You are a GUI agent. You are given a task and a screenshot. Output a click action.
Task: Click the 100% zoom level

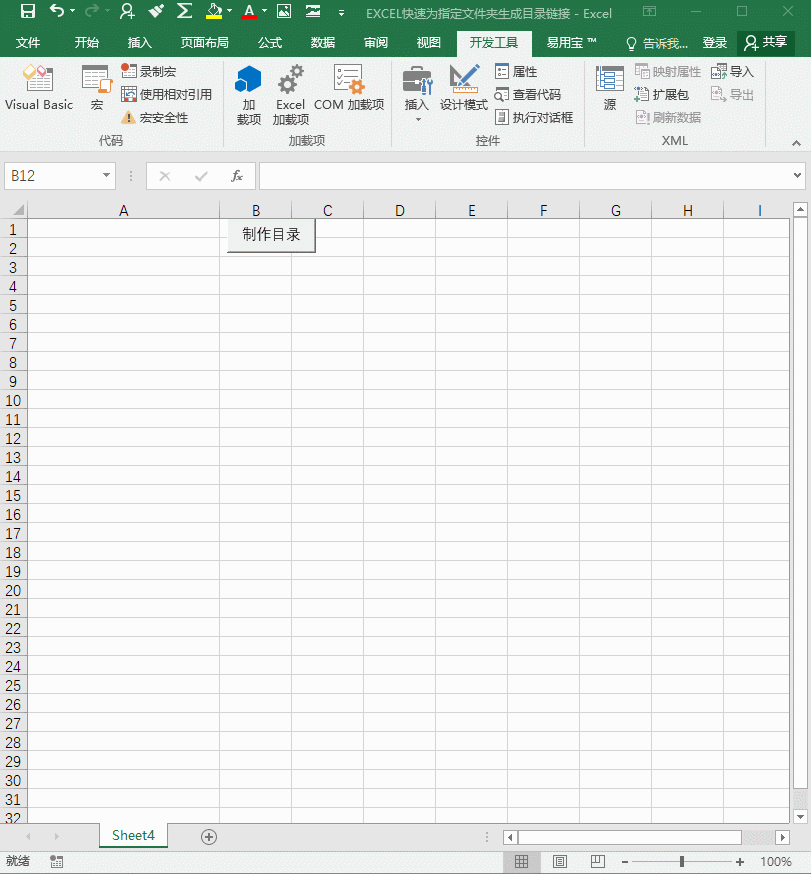point(776,862)
